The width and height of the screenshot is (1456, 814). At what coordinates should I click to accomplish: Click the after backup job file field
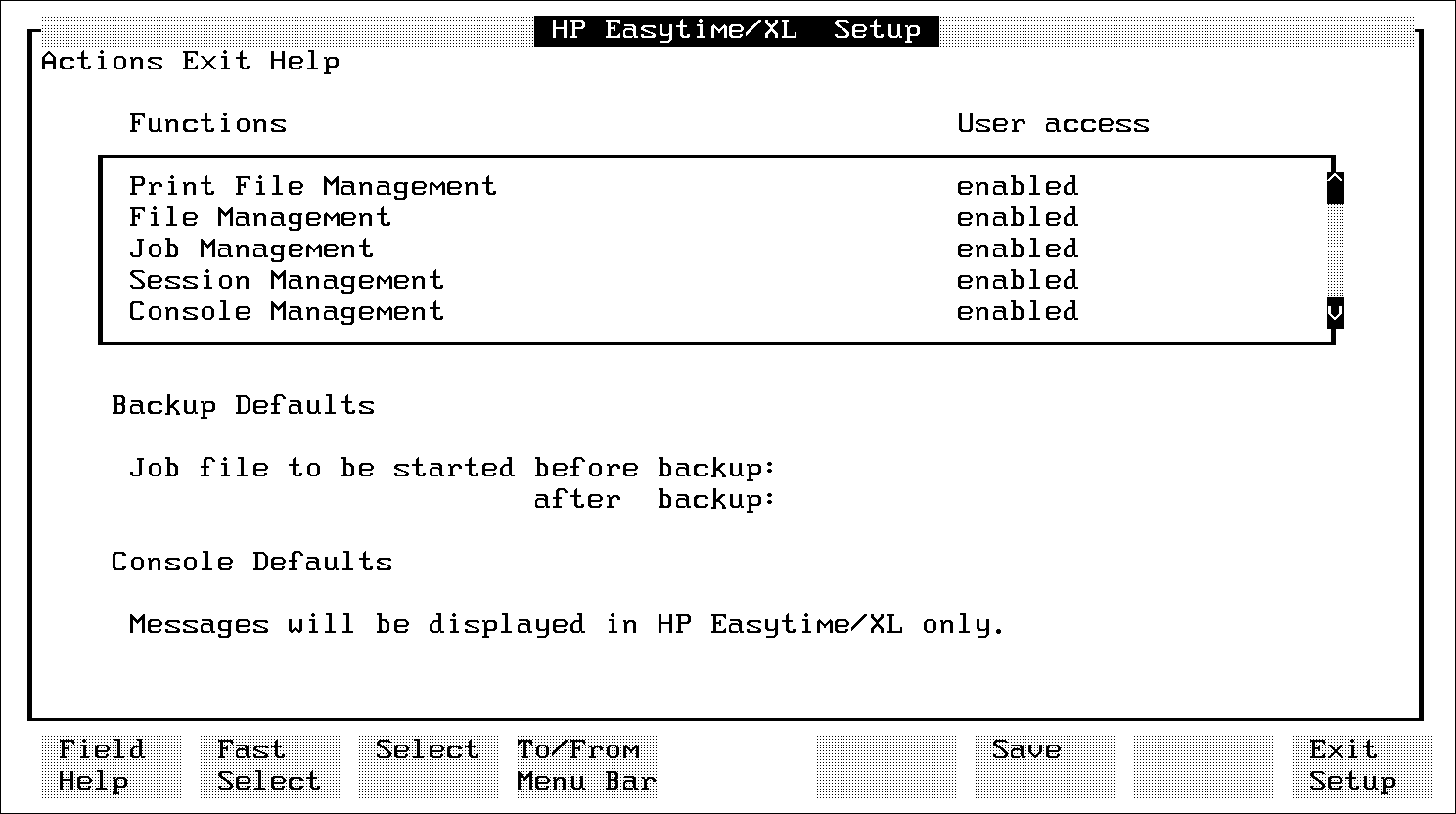[881, 500]
